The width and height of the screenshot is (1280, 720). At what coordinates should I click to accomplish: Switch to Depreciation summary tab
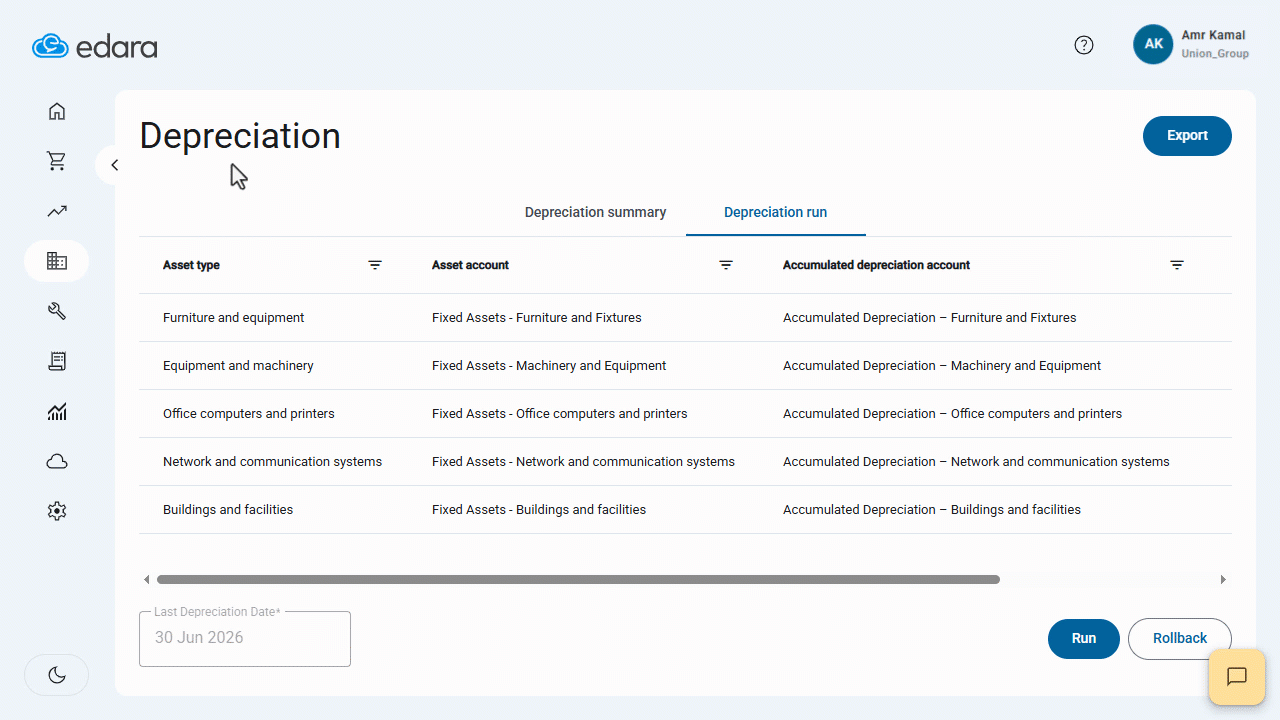(x=595, y=212)
